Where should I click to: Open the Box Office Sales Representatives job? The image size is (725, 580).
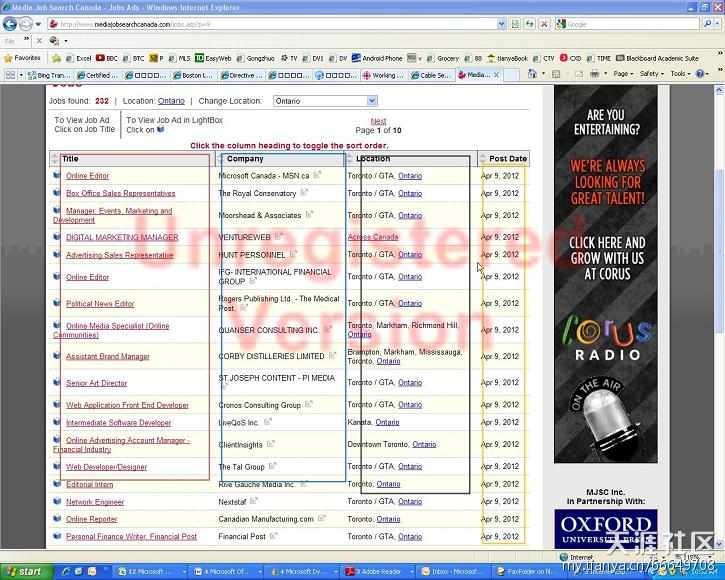pos(121,193)
